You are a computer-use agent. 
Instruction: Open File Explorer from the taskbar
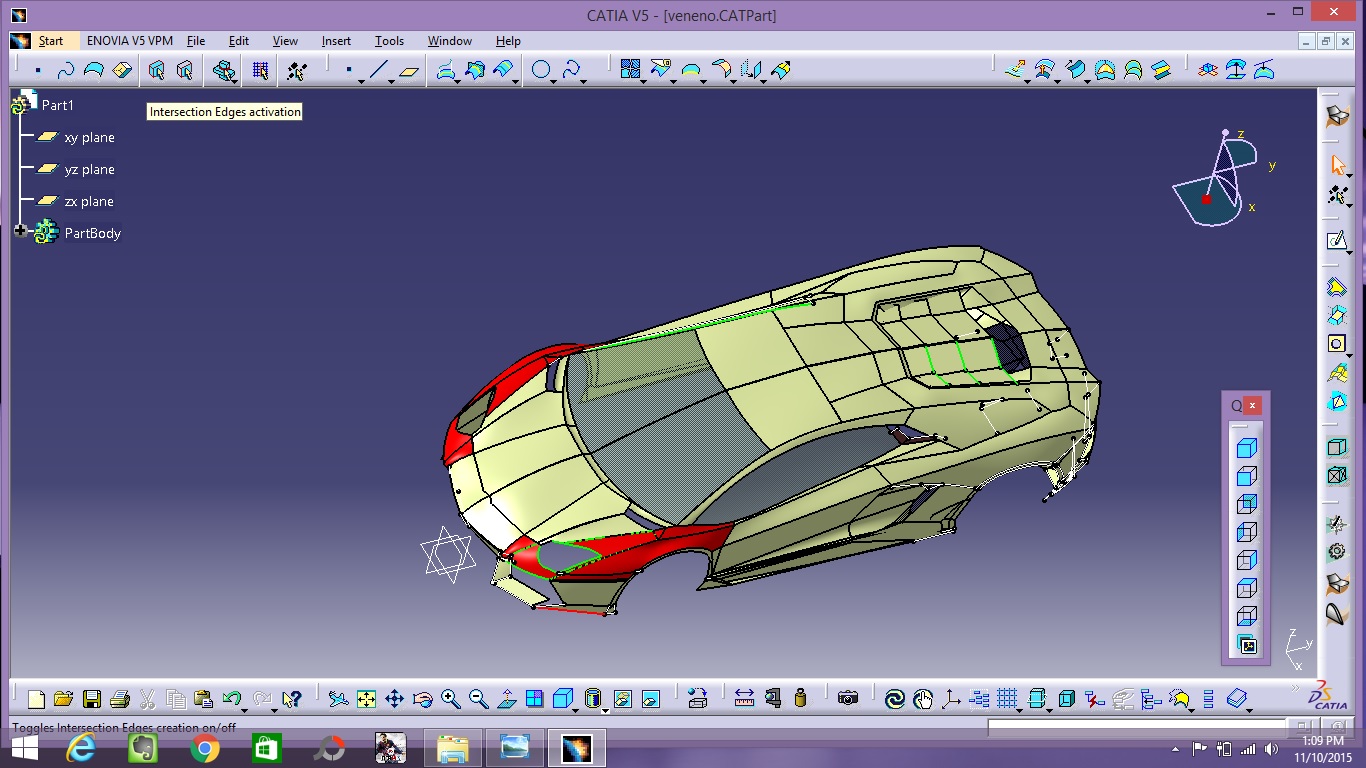[453, 747]
